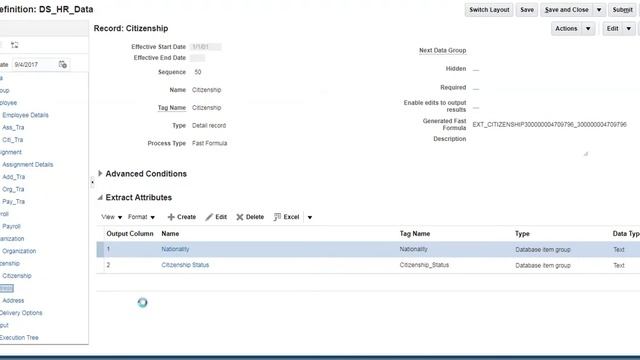Image resolution: width=640 pixels, height=360 pixels.
Task: Click the Effective Start Date value
Action: click(206, 47)
